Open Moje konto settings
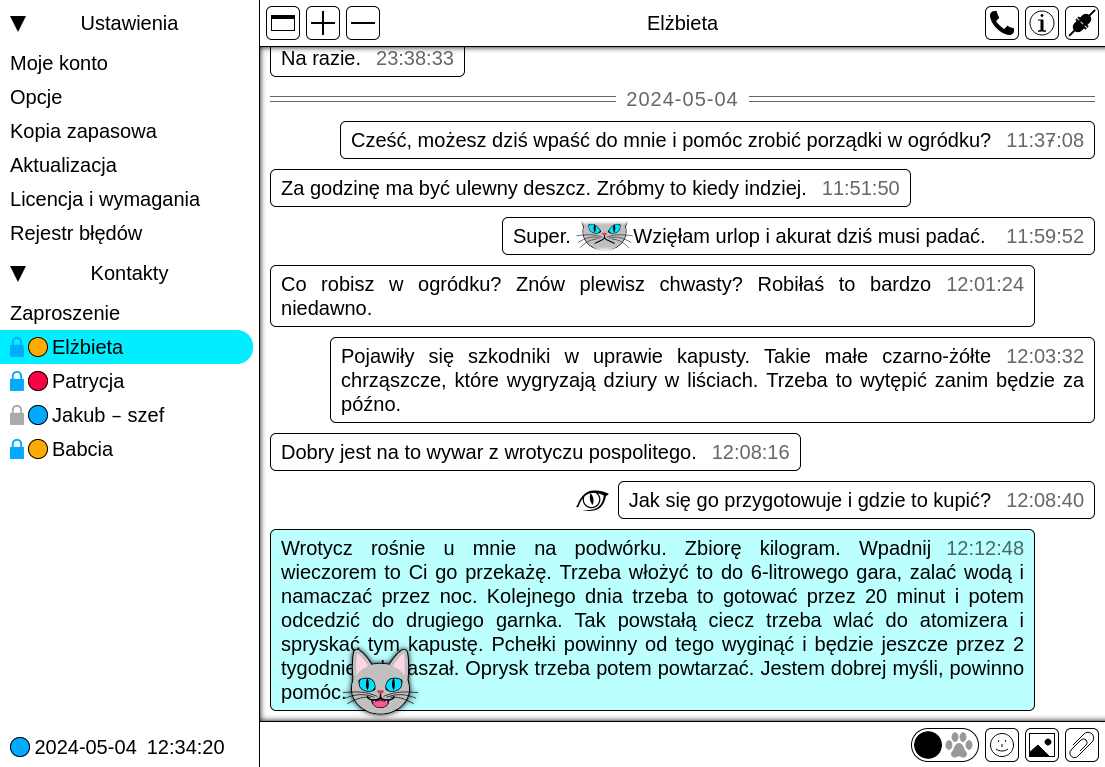The height and width of the screenshot is (767, 1105). 58,63
